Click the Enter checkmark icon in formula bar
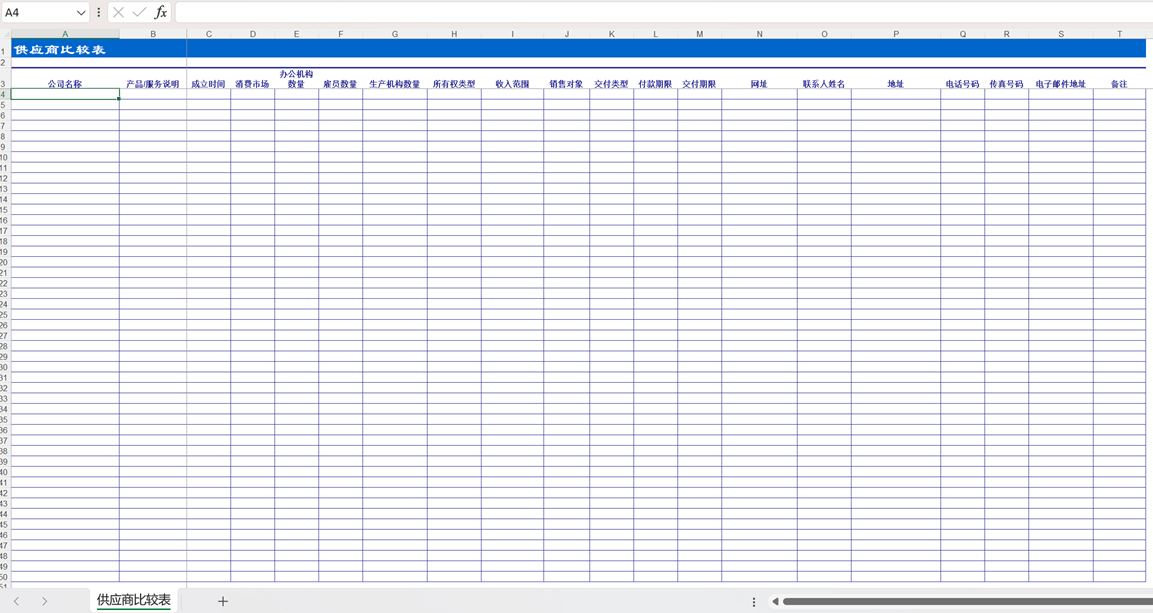This screenshot has height=613, width=1153. click(x=139, y=13)
